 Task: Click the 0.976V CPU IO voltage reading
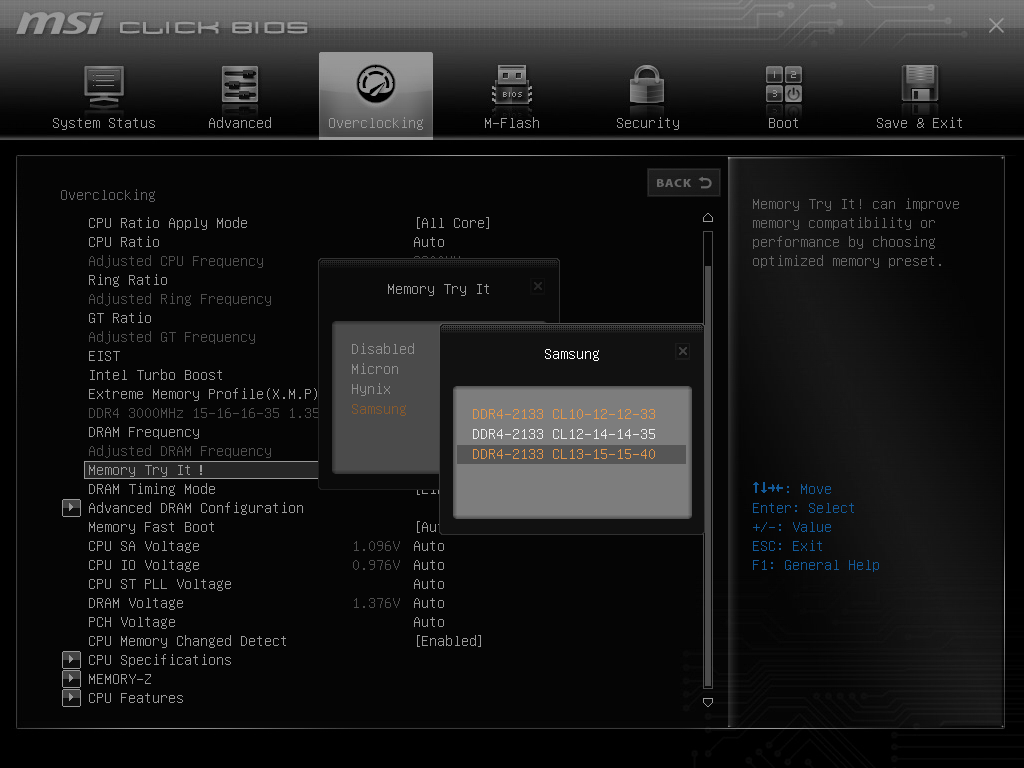pyautogui.click(x=376, y=564)
